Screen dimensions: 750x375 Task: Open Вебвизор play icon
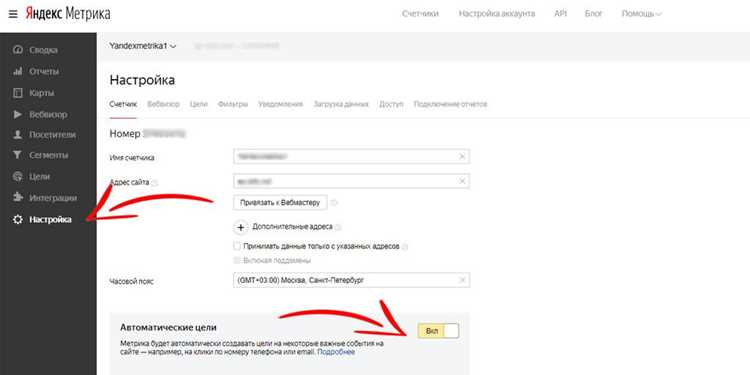18,114
